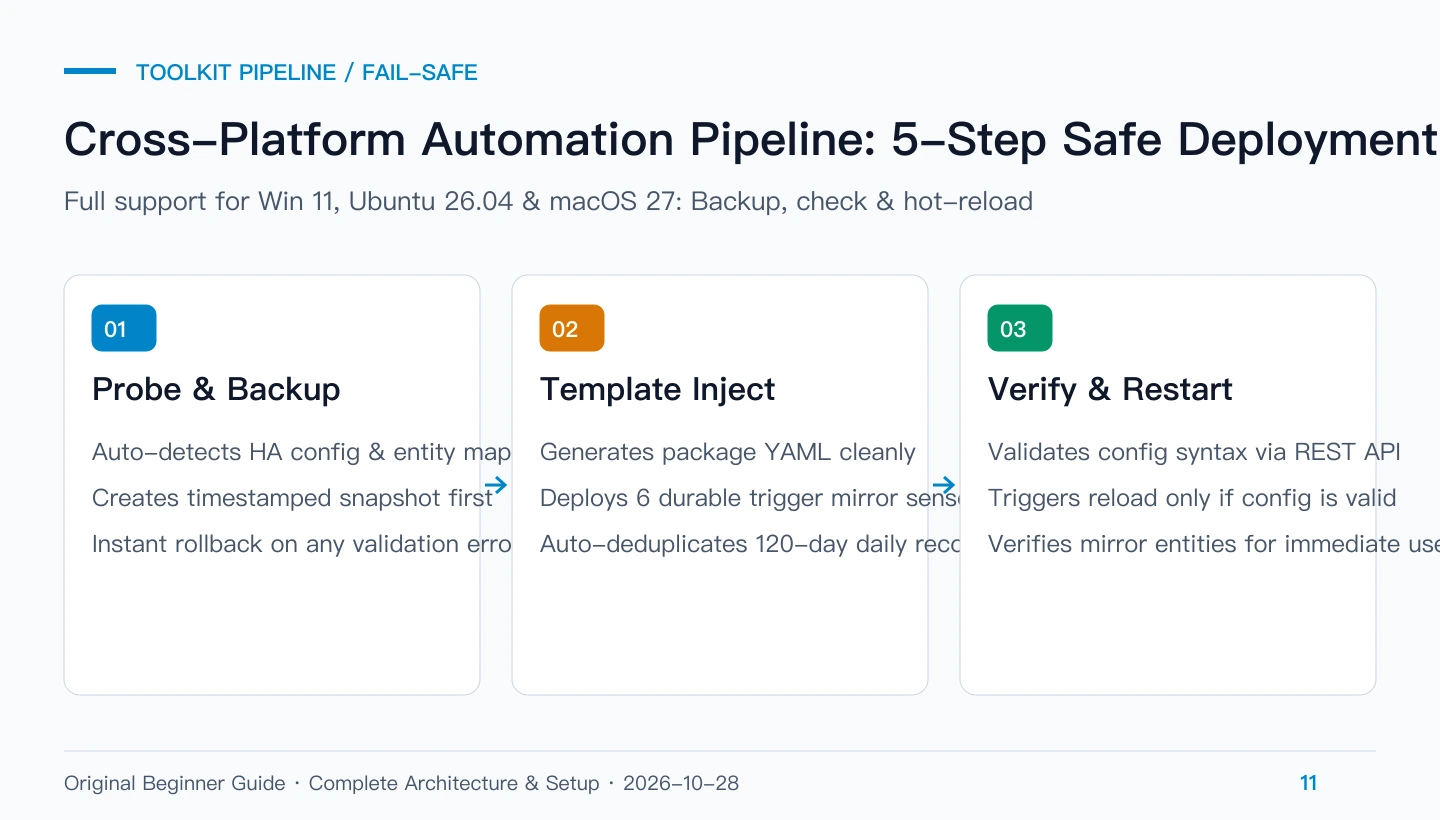The height and width of the screenshot is (820, 1440).
Task: Click the orange 02 step badge
Action: (572, 328)
